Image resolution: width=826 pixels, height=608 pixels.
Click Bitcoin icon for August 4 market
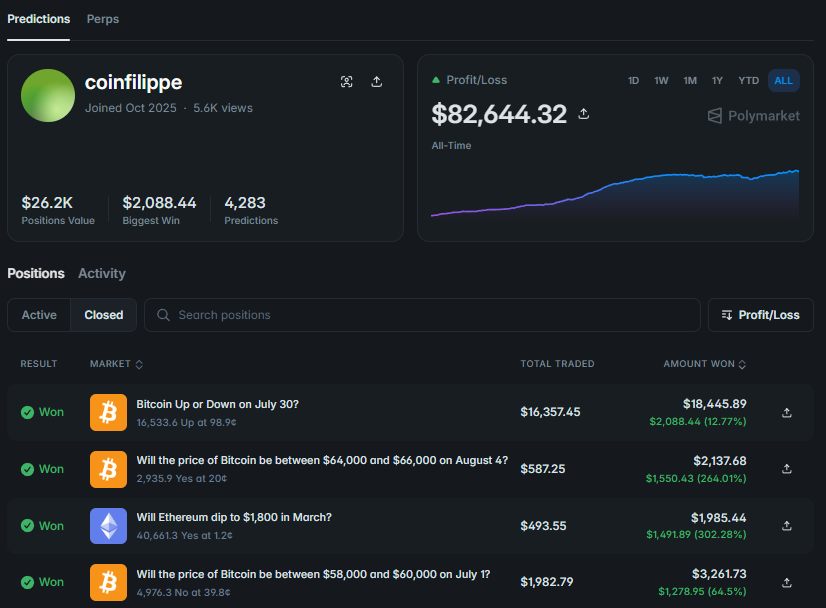click(x=109, y=469)
